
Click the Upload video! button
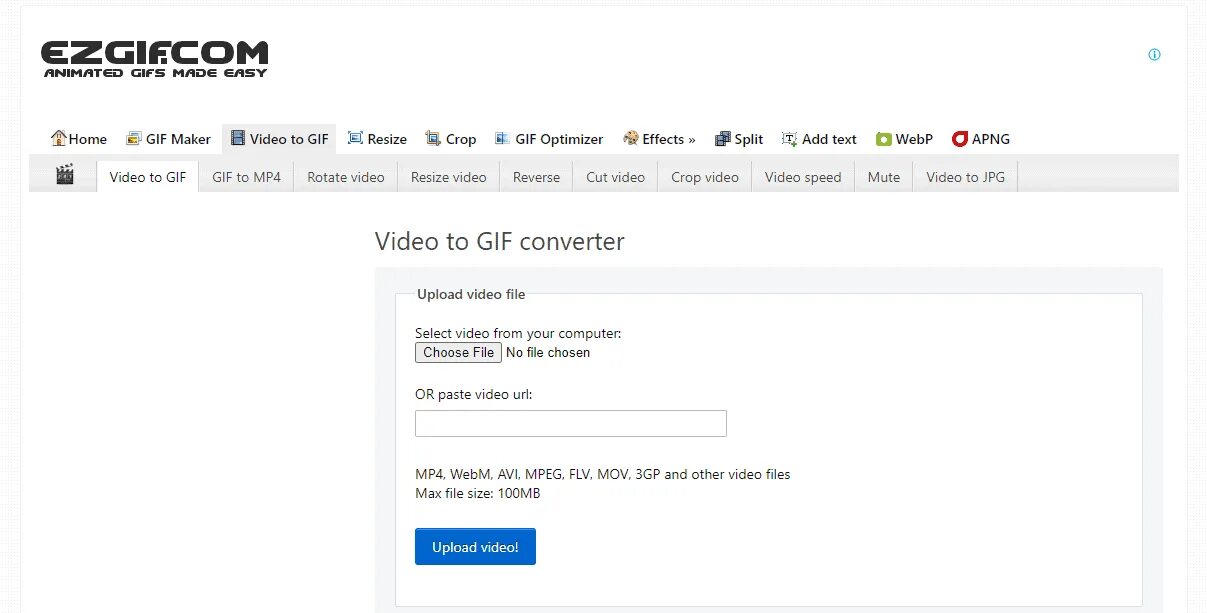click(475, 546)
